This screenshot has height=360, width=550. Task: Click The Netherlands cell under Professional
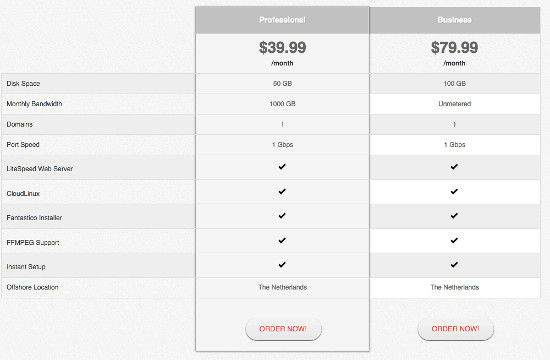coord(283,287)
